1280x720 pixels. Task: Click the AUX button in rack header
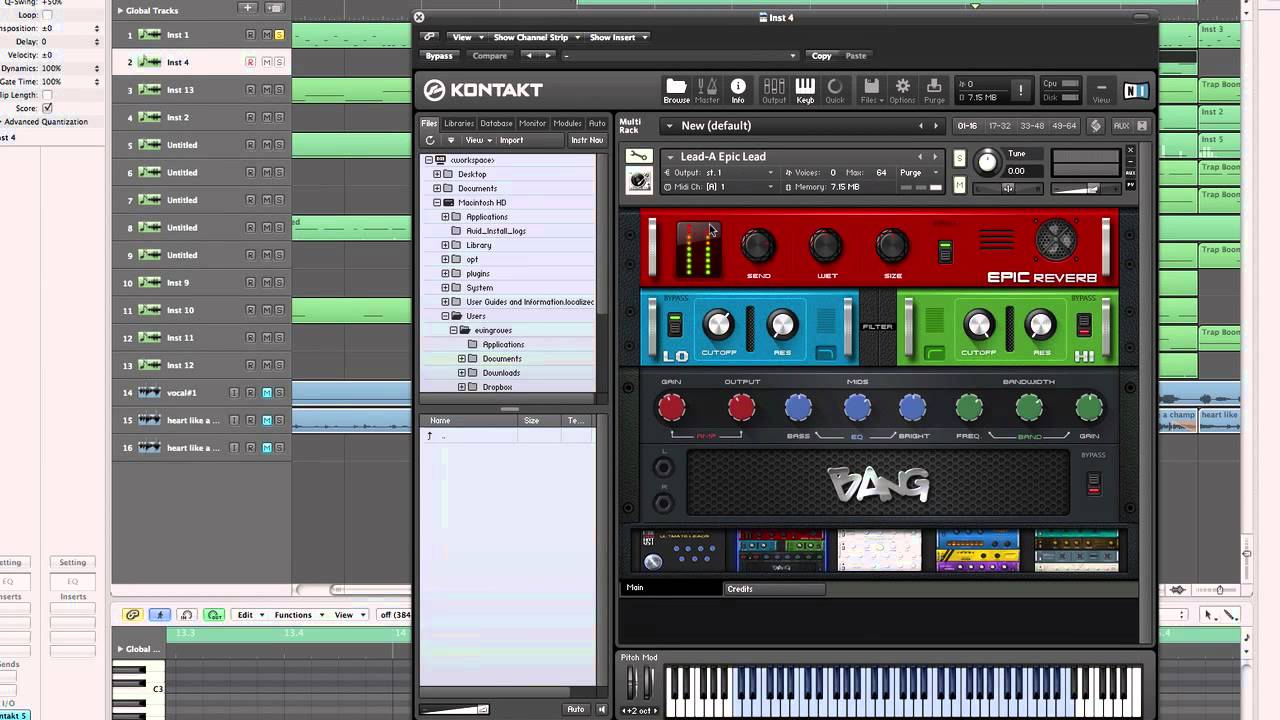click(x=1121, y=126)
